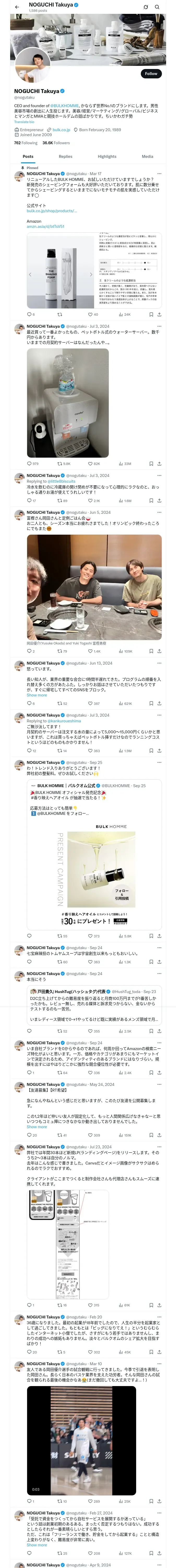Expand Show more on the Jun 13, 2024 post
The image size is (176, 1568).
tap(37, 695)
